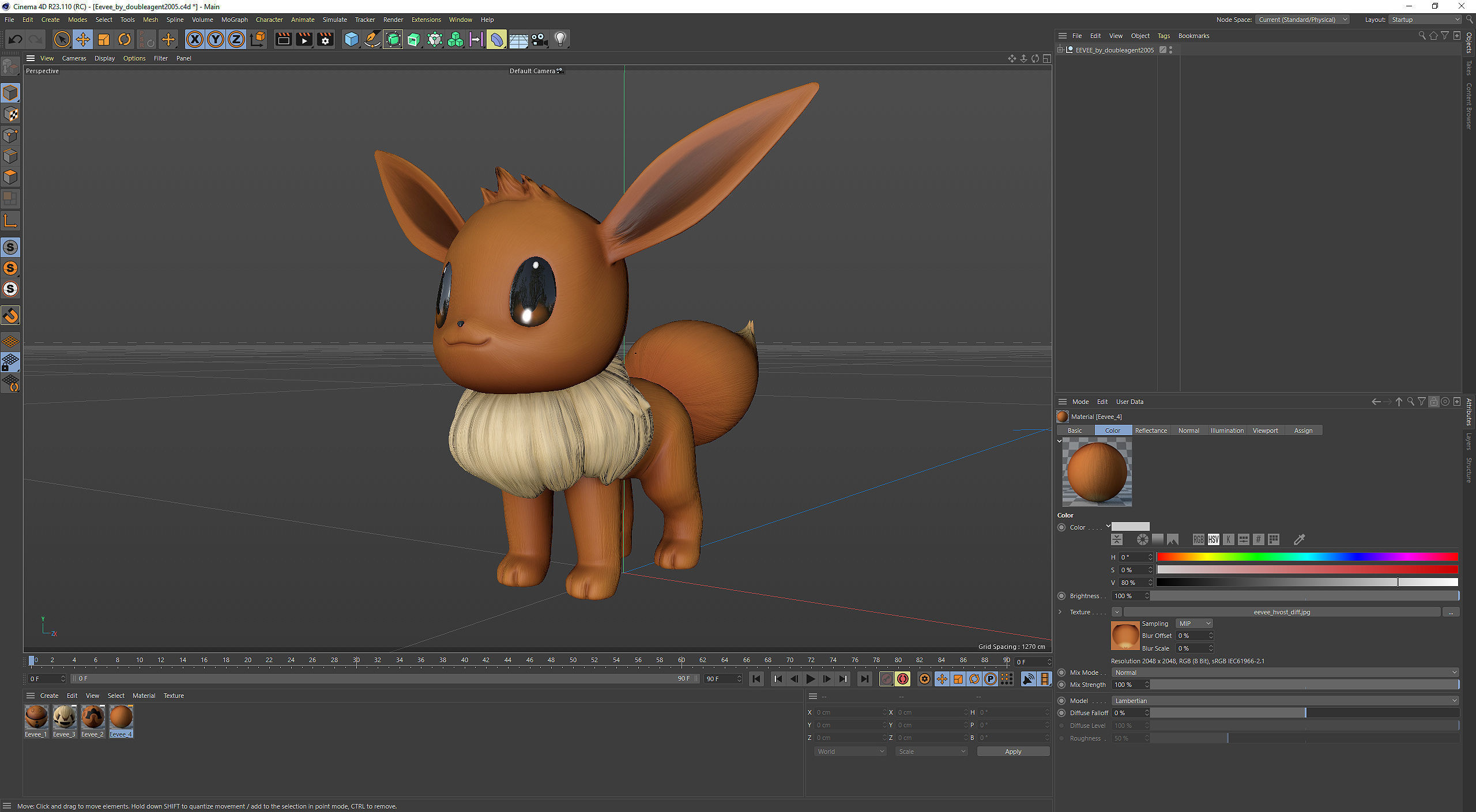Open Edit Render Settings
Viewport: 1476px width, 812px height.
point(325,39)
